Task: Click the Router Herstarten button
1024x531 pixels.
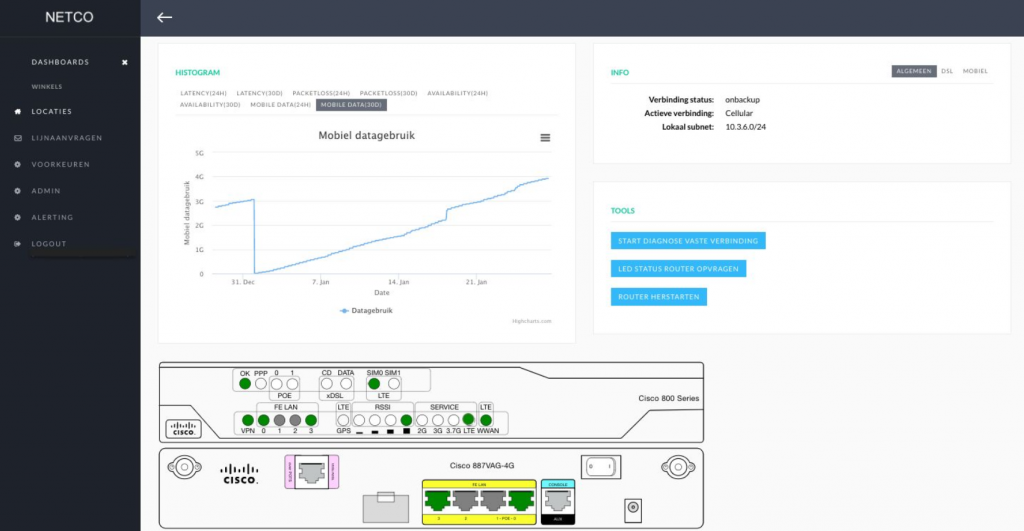Action: pos(658,297)
